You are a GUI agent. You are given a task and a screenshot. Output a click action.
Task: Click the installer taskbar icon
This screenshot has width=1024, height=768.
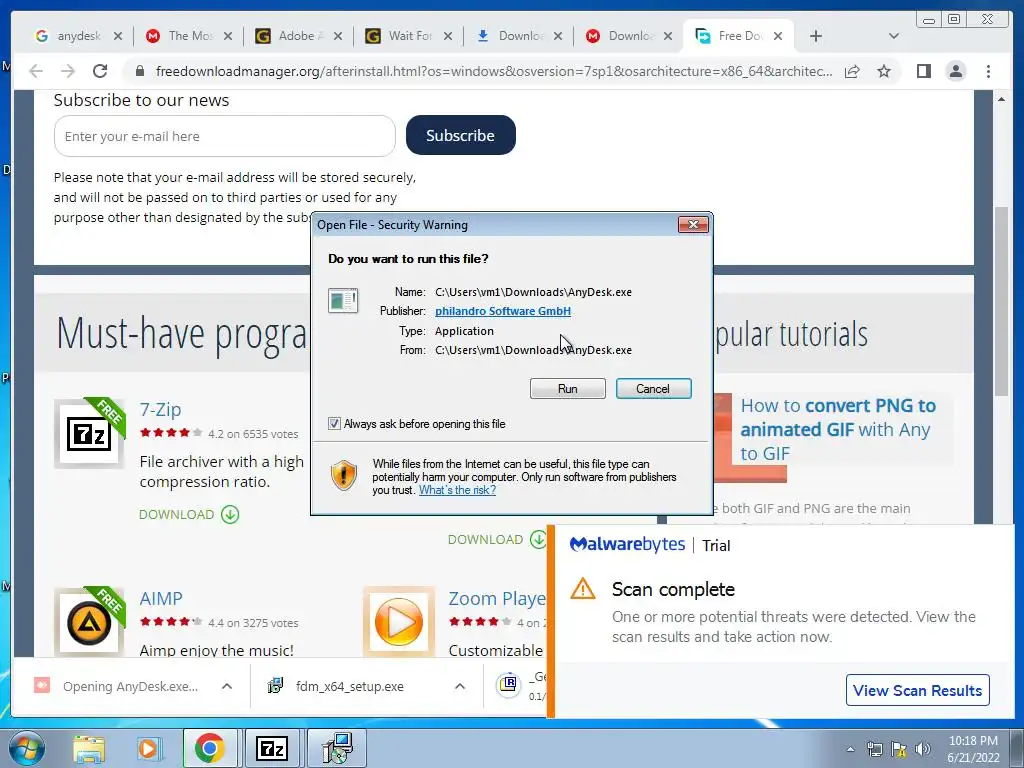click(x=337, y=748)
